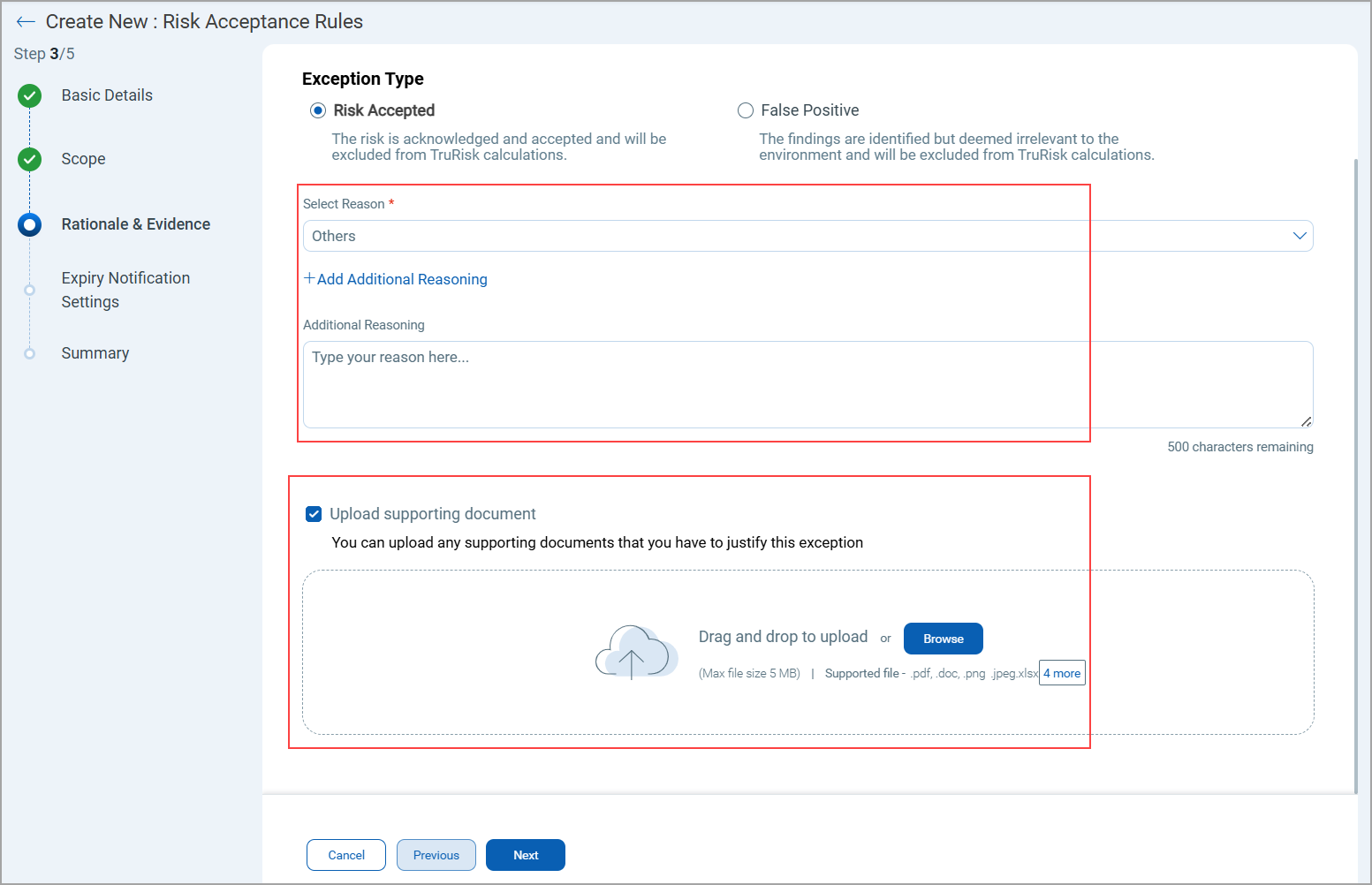
Task: Click the cloud upload icon in the drop zone
Action: pyautogui.click(x=635, y=652)
